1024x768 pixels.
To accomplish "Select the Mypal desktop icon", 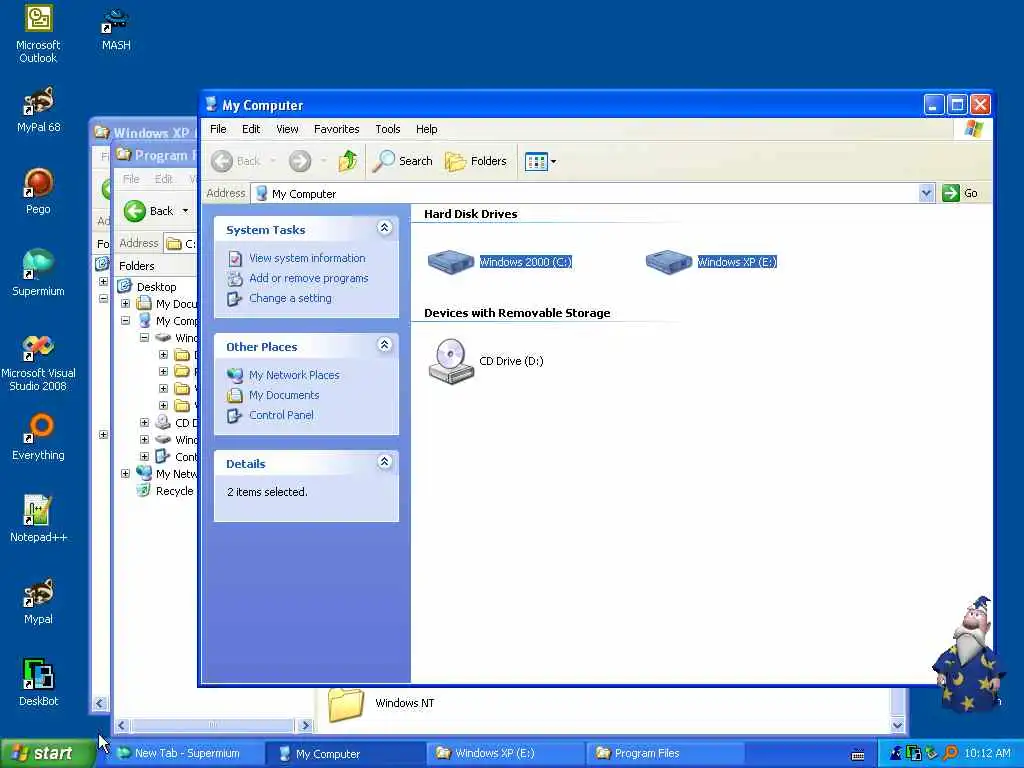I will [x=38, y=601].
